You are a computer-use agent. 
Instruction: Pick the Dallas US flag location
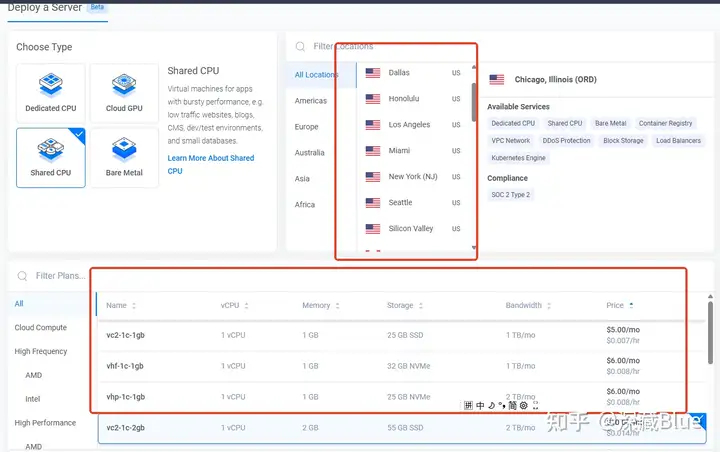pos(373,73)
